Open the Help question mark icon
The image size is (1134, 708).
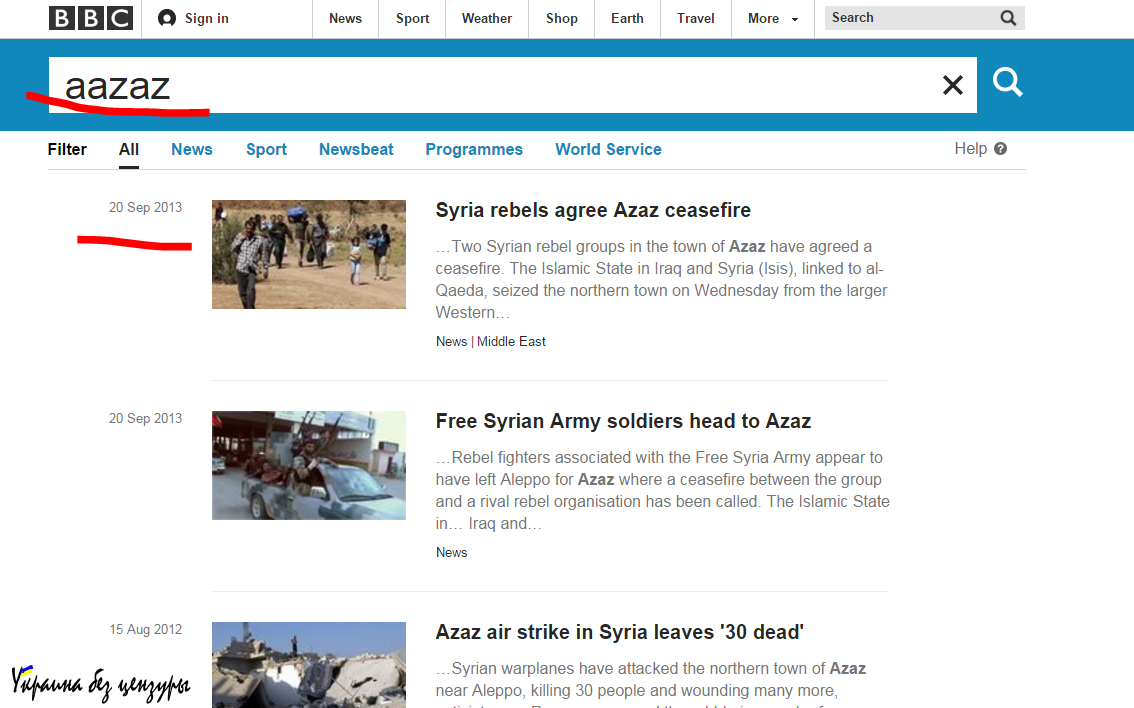pos(1000,149)
